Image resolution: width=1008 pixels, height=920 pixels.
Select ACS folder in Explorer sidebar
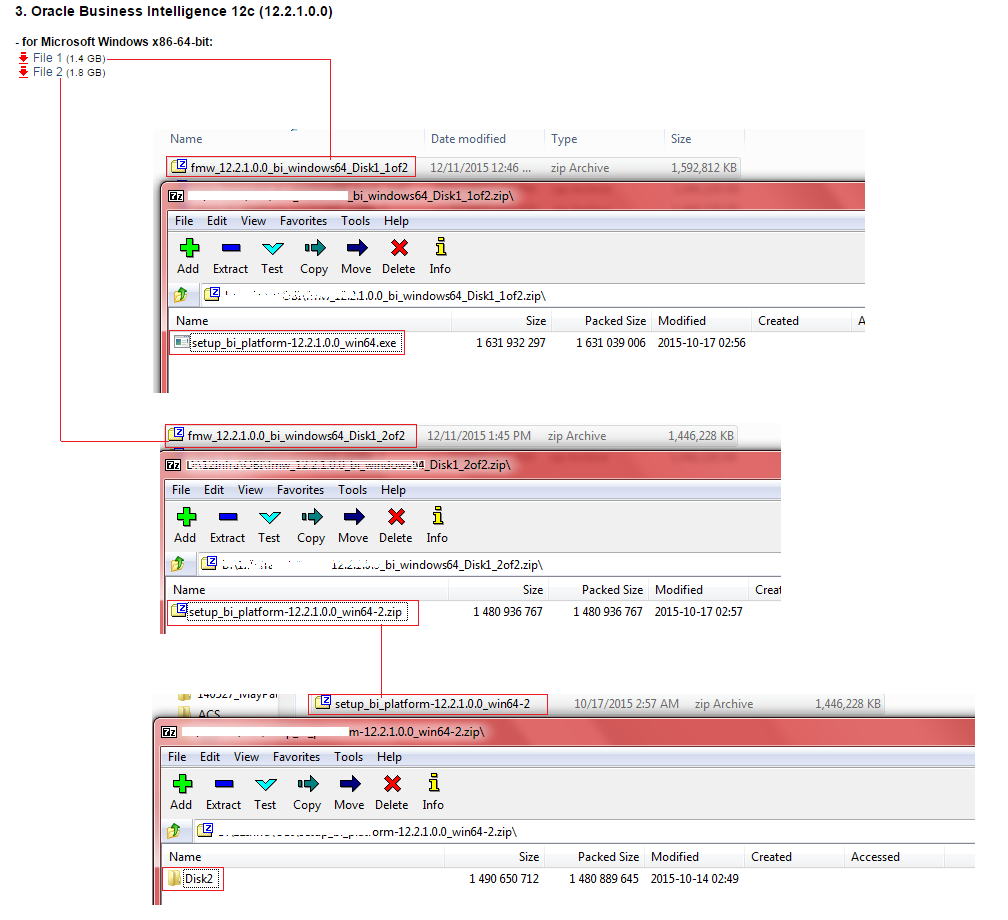201,714
